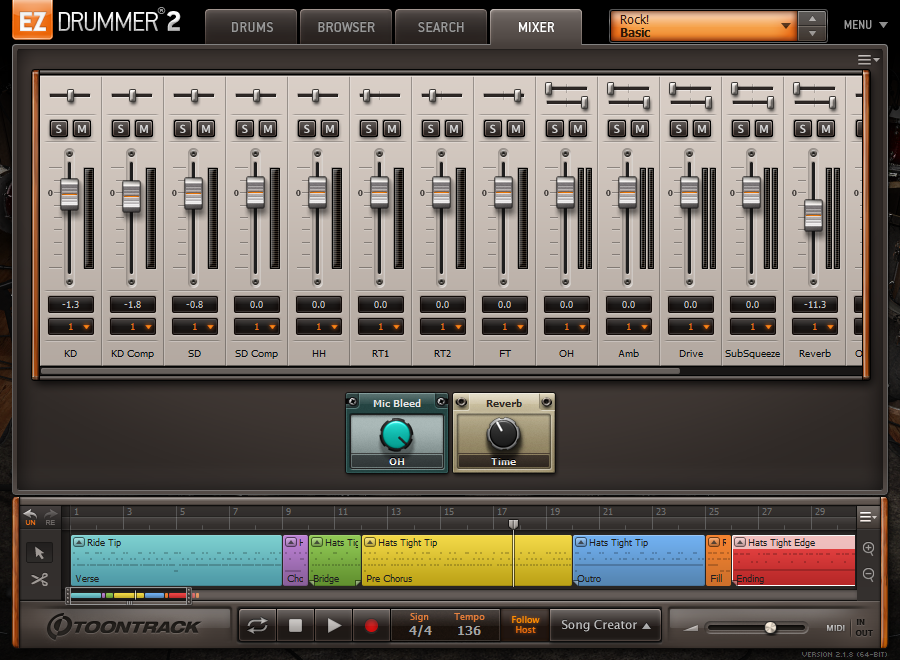
Task: Click the EZ logo icon
Action: coord(33,20)
